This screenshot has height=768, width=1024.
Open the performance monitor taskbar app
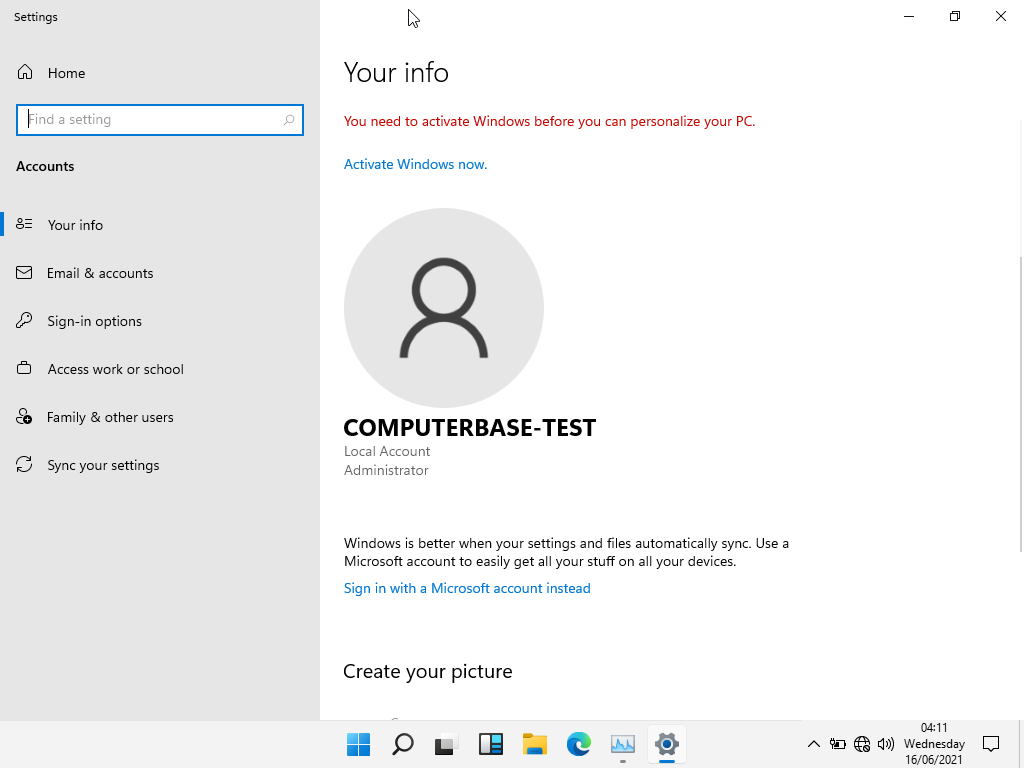pos(622,744)
